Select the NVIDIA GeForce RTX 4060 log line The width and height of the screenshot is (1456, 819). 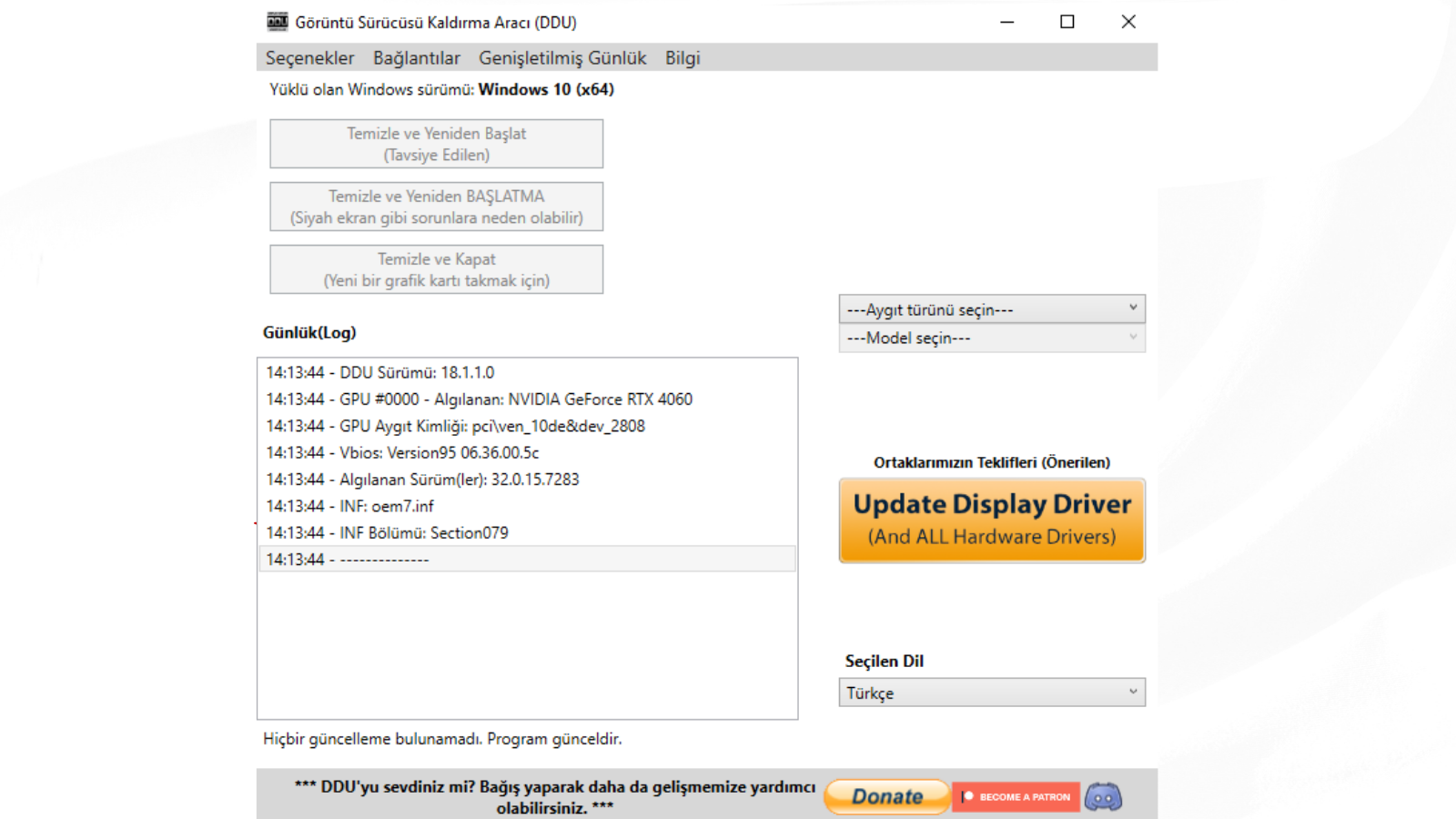coord(479,399)
